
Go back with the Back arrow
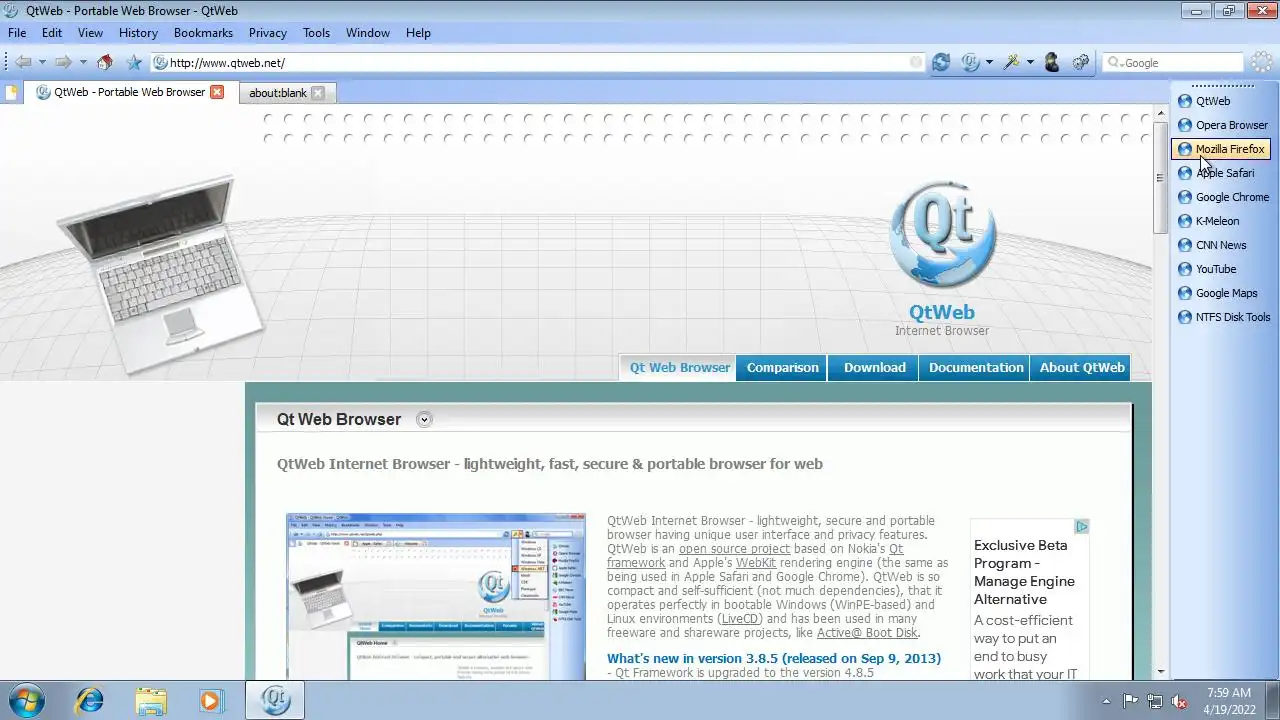(23, 62)
